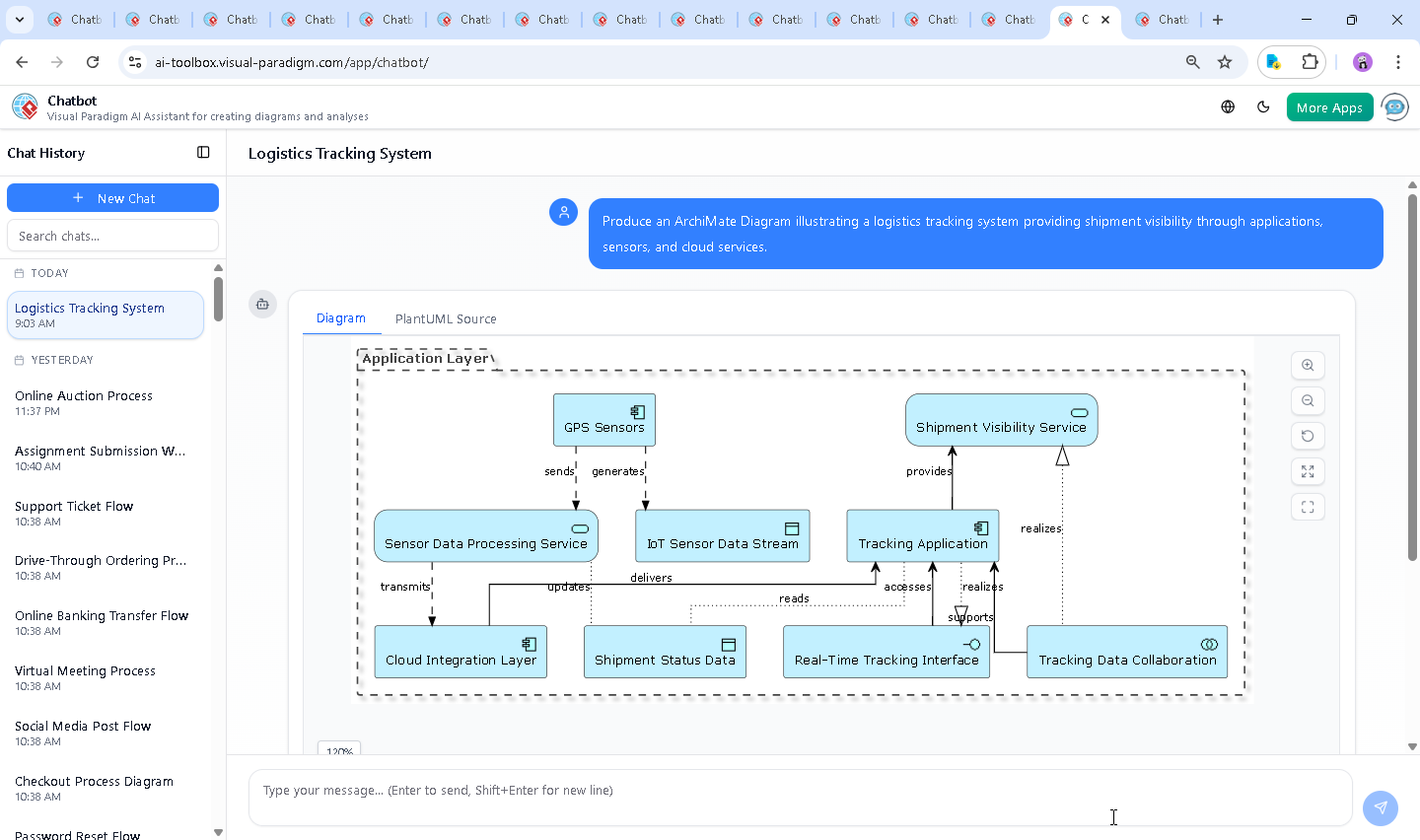Start a New Chat
Screen dimensions: 1420x840
click(x=112, y=197)
